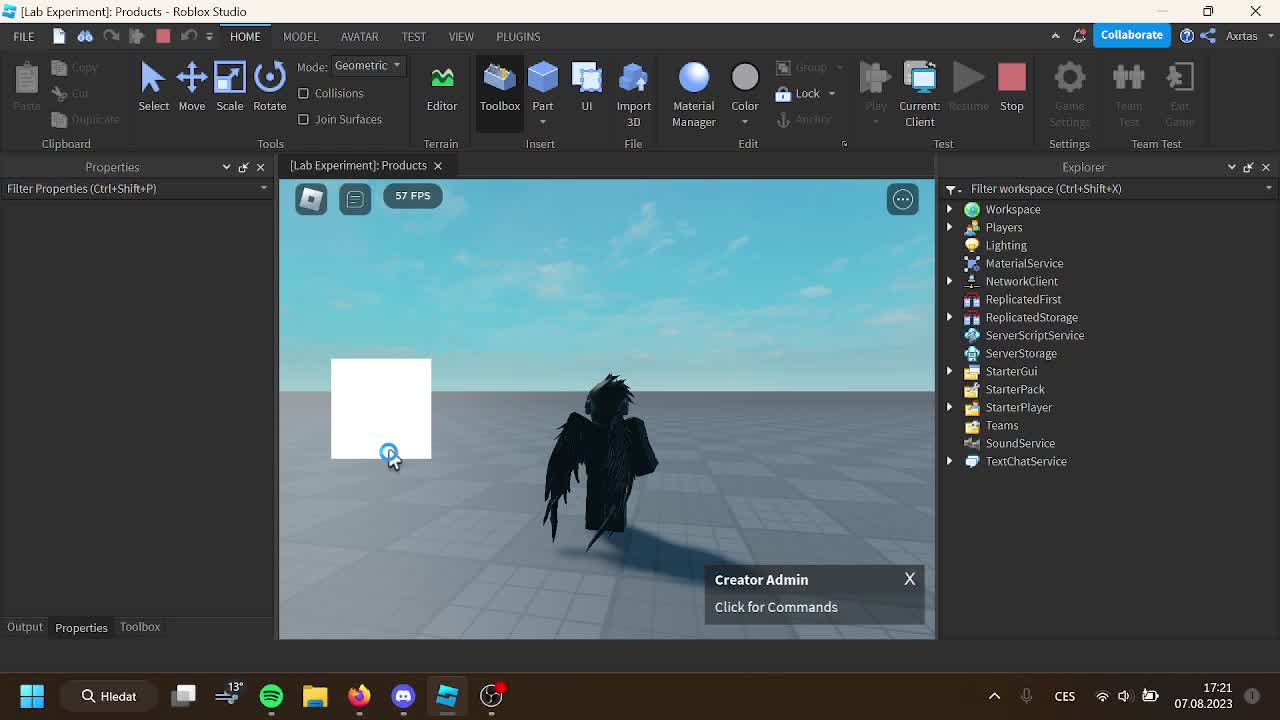Click Import 3D file button

pos(633,95)
